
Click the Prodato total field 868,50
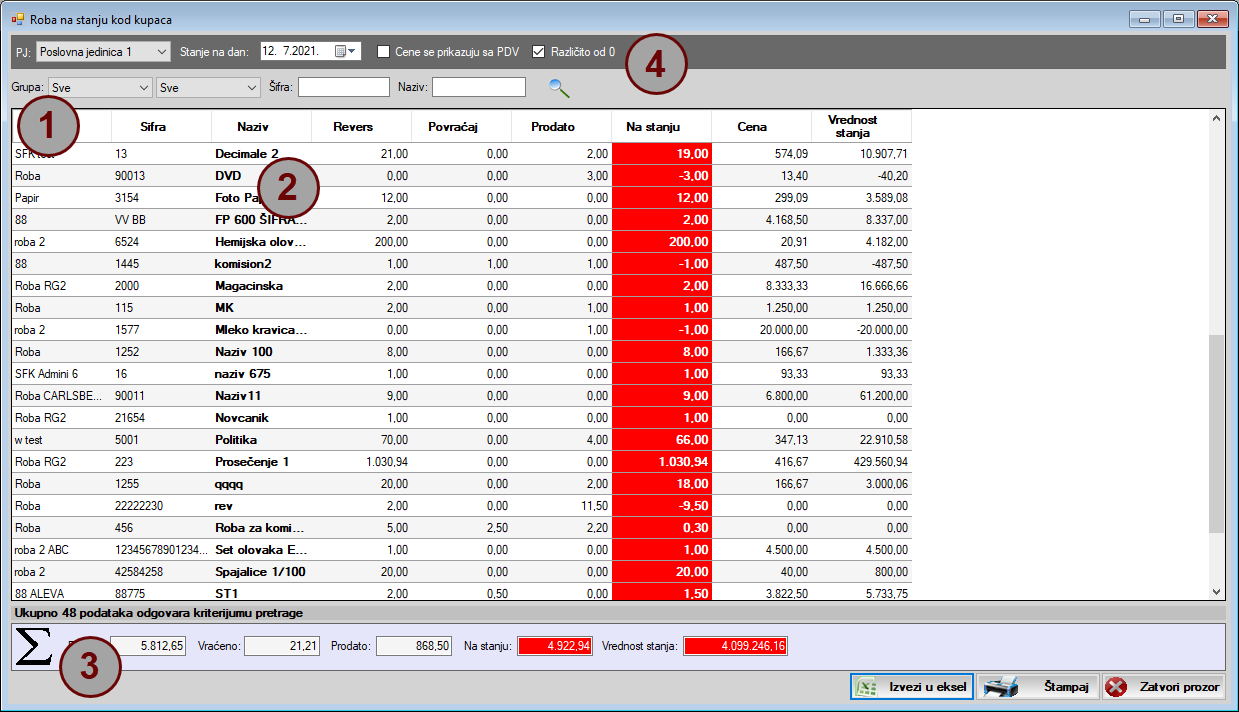pos(415,646)
